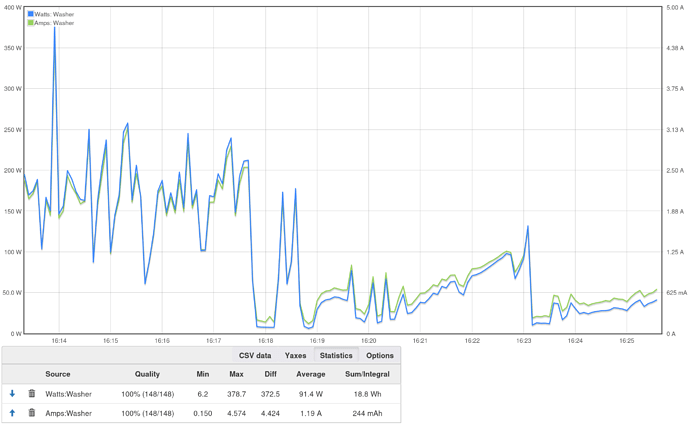Click the Min column header
690x431 pixels.
point(202,374)
